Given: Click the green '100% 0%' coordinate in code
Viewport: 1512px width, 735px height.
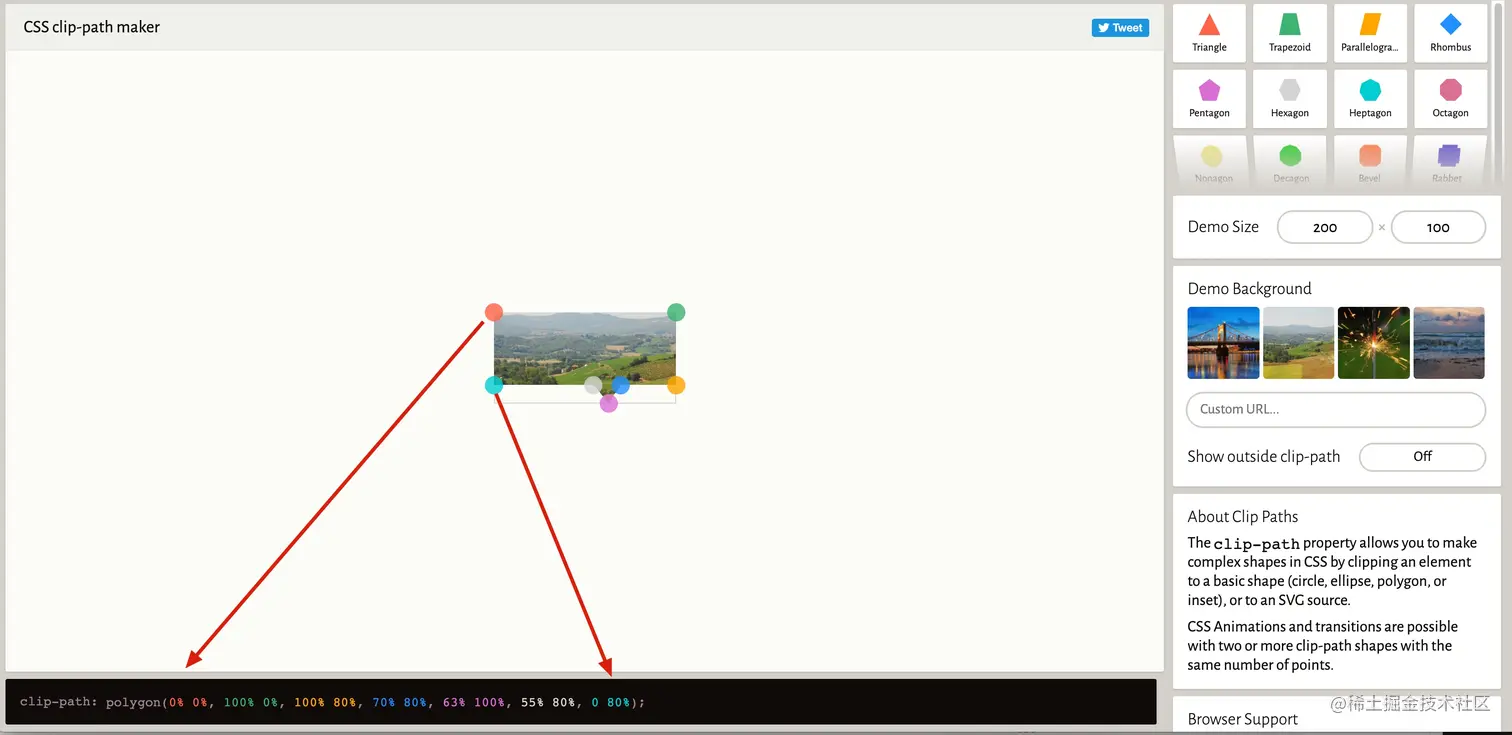Looking at the screenshot, I should point(251,702).
